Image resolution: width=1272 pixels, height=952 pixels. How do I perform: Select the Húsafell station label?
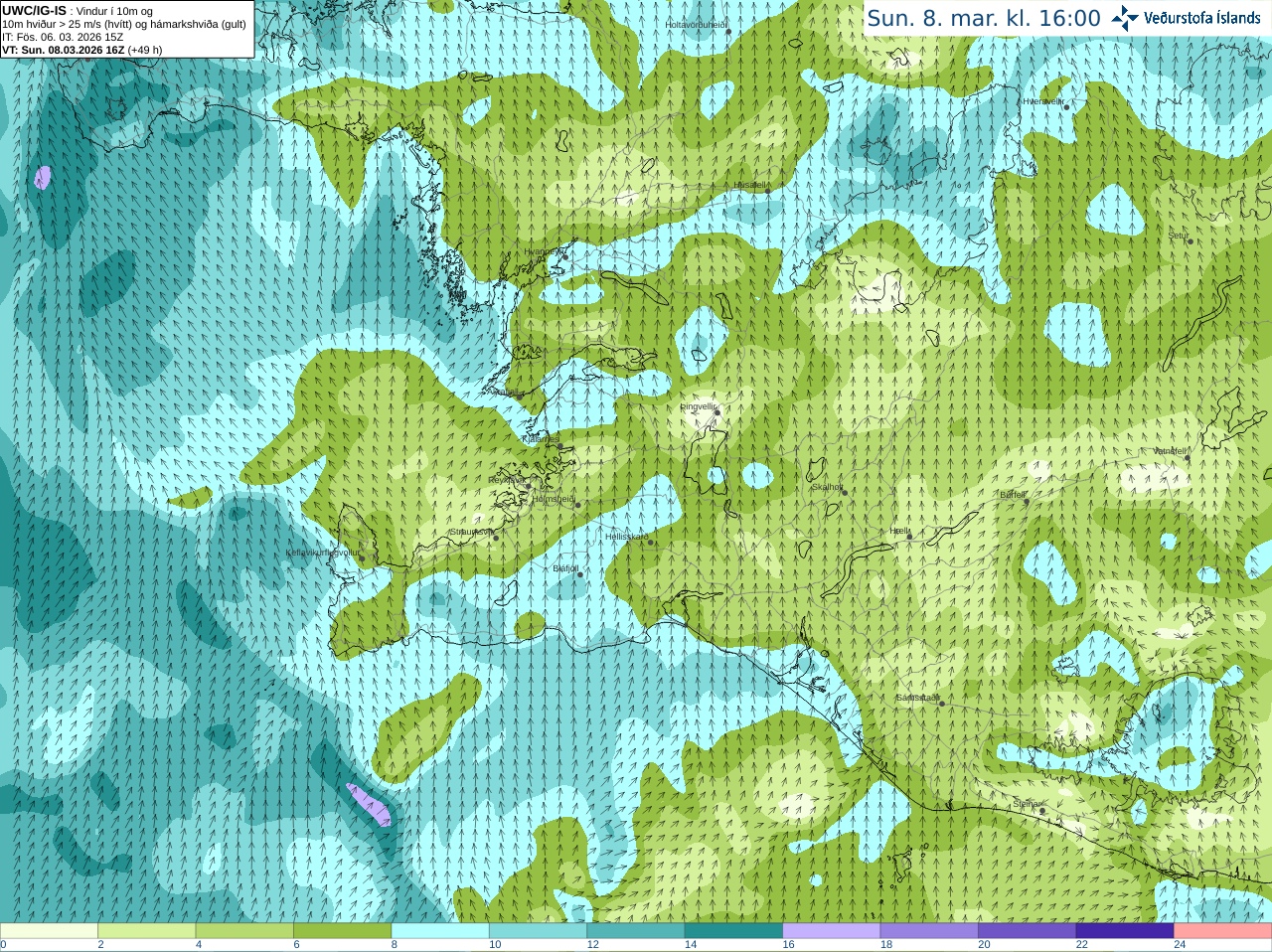(x=750, y=185)
